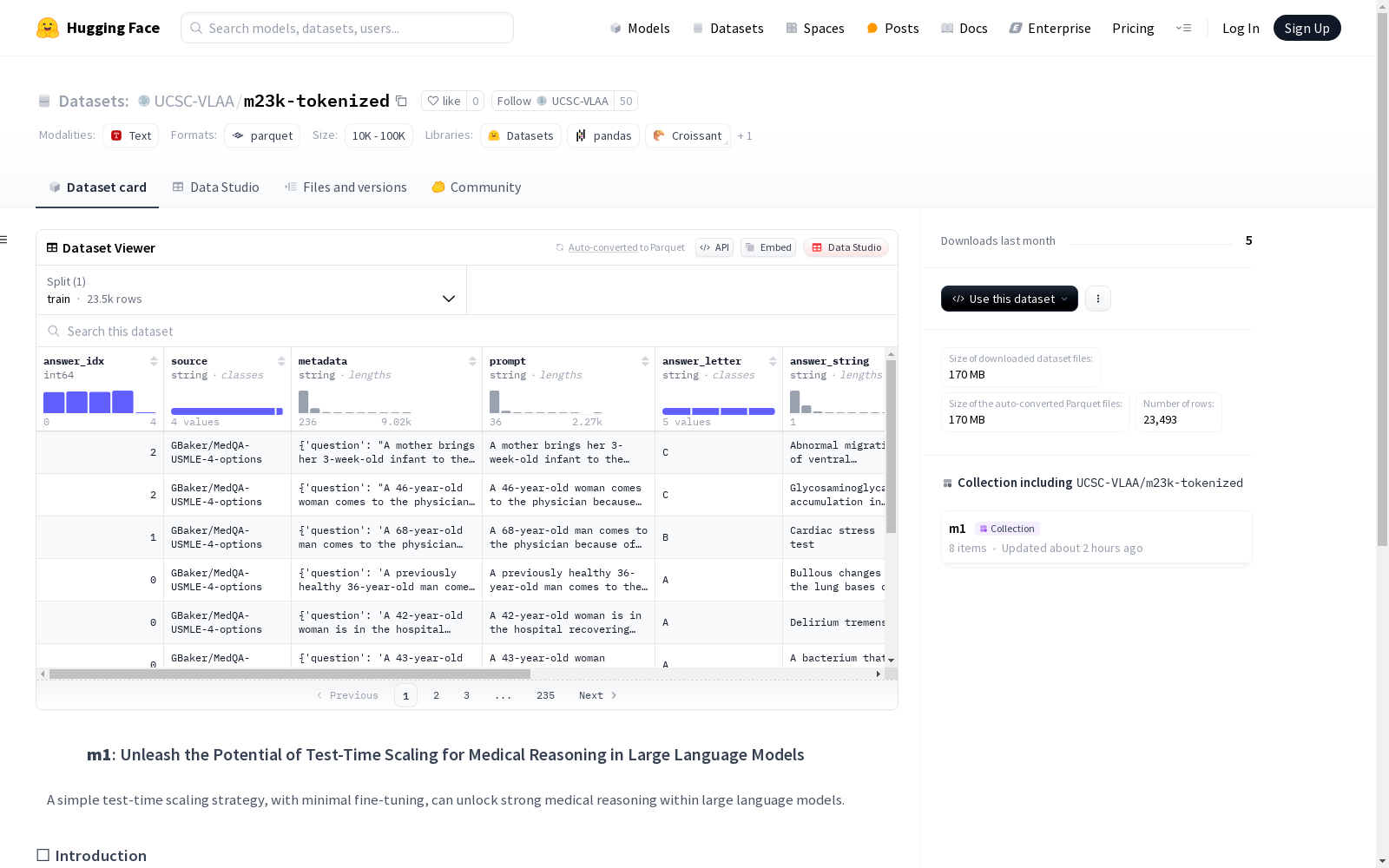The image size is (1389, 868).
Task: Expand the Split train selector
Action: 252,290
